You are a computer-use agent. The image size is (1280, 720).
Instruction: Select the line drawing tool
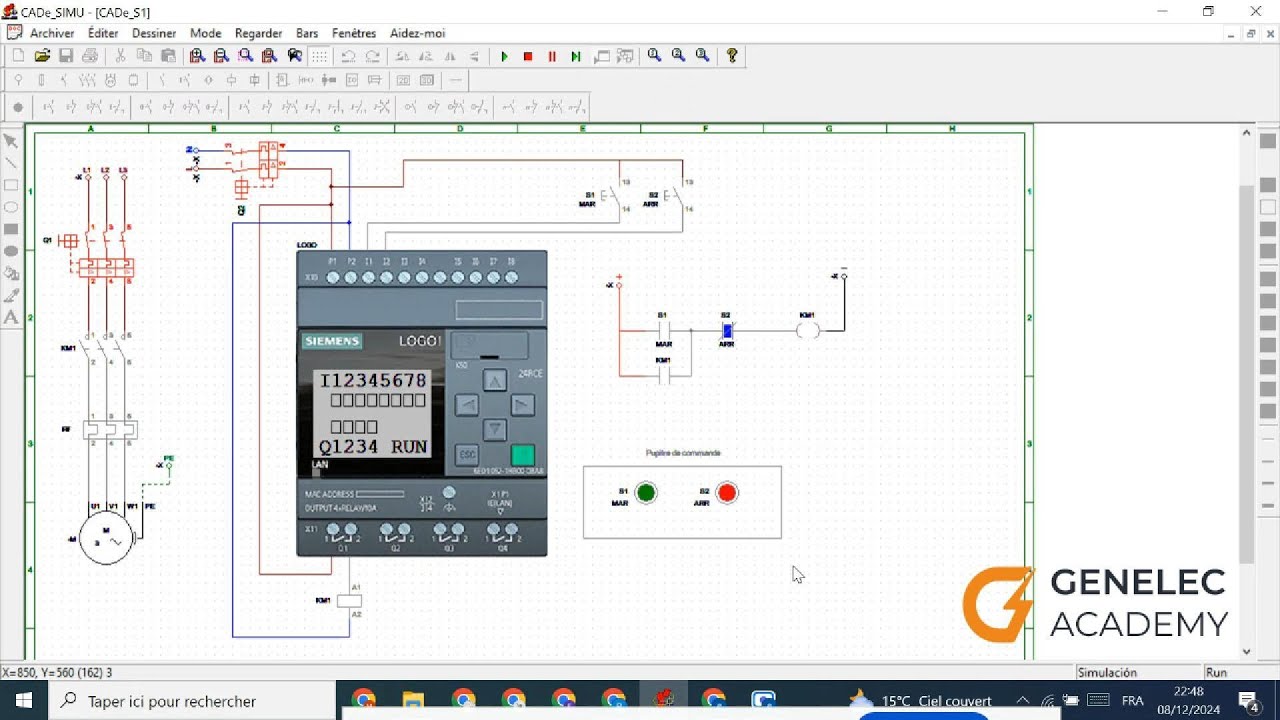11,163
